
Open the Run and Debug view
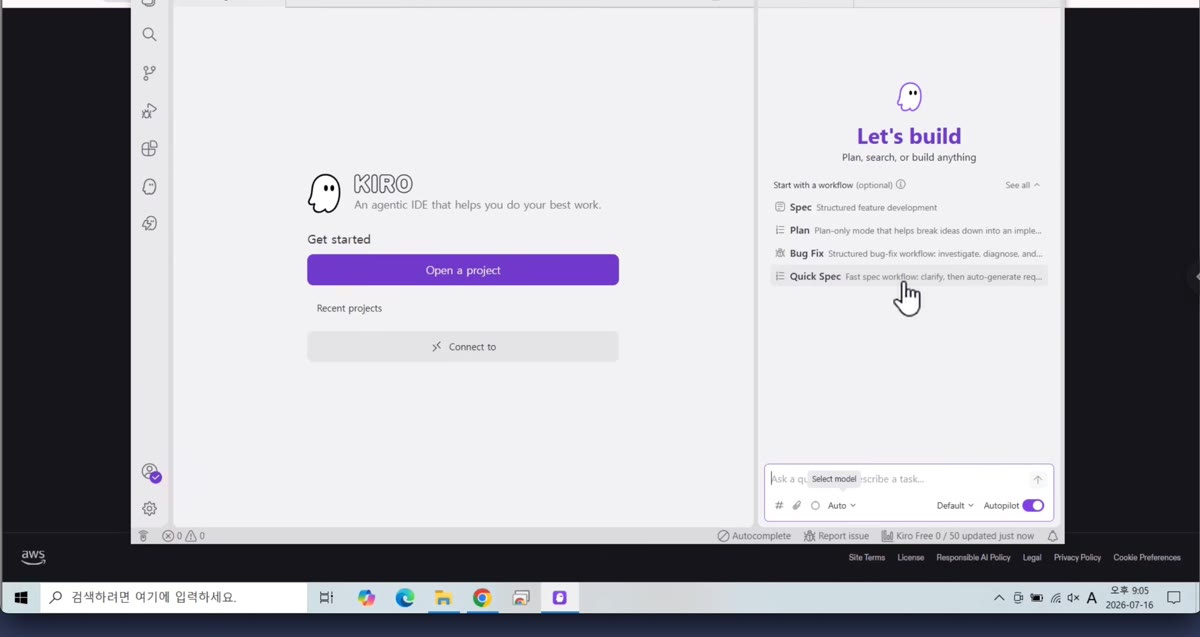click(x=149, y=111)
